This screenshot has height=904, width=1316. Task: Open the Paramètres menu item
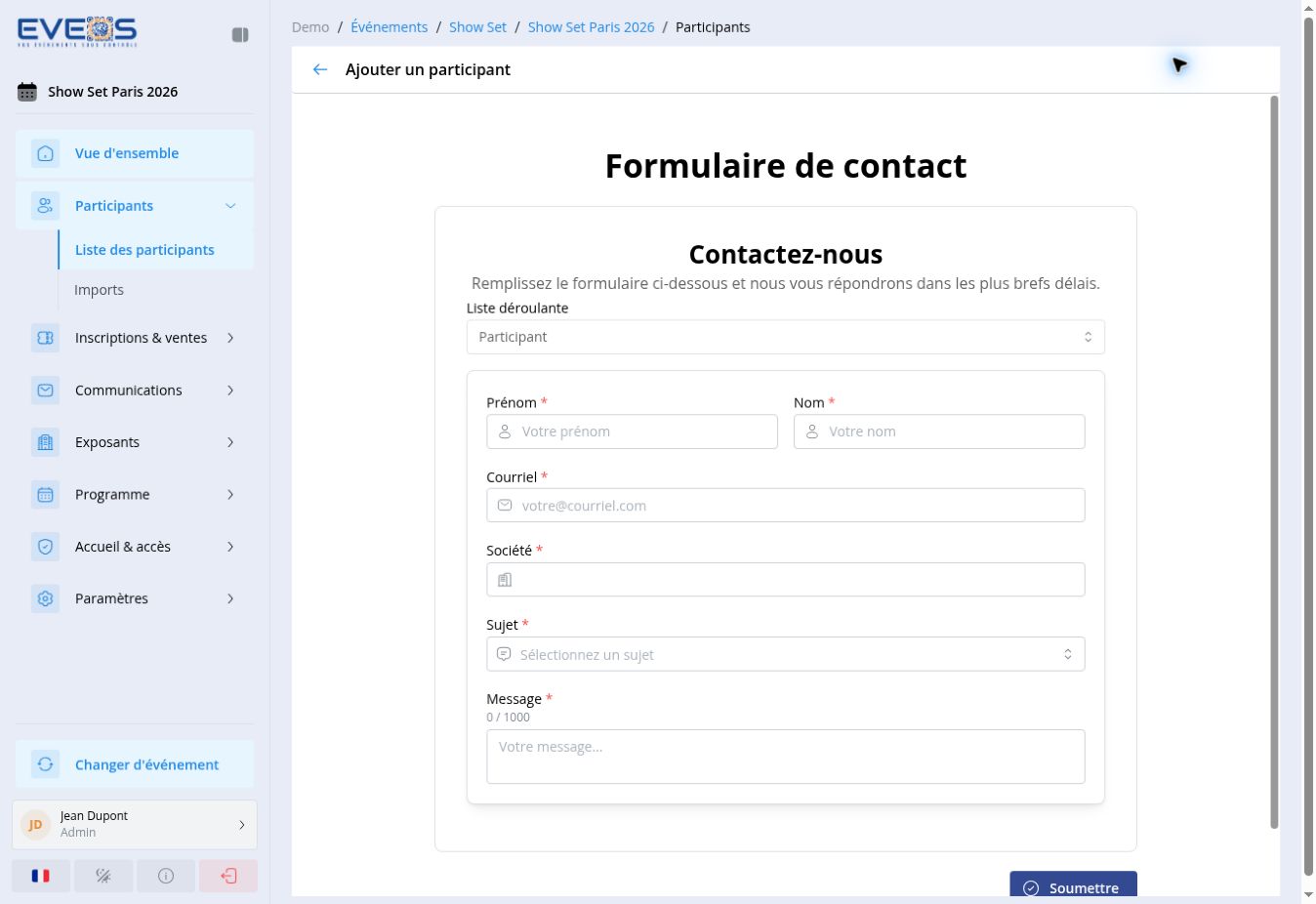(135, 598)
